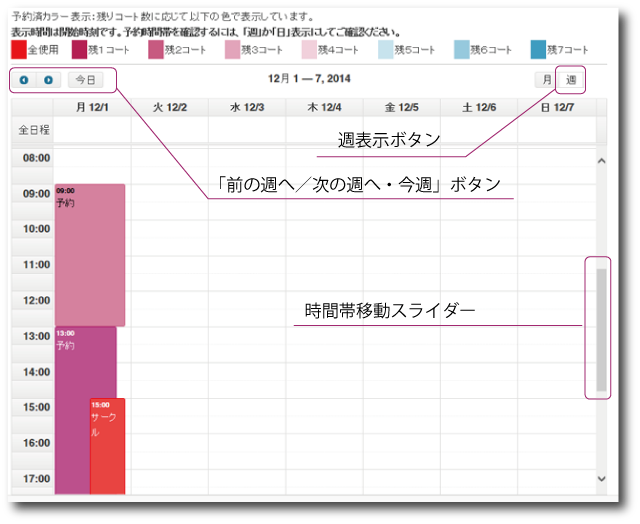Go to the next week arrow
The height and width of the screenshot is (524, 640).
click(49, 80)
